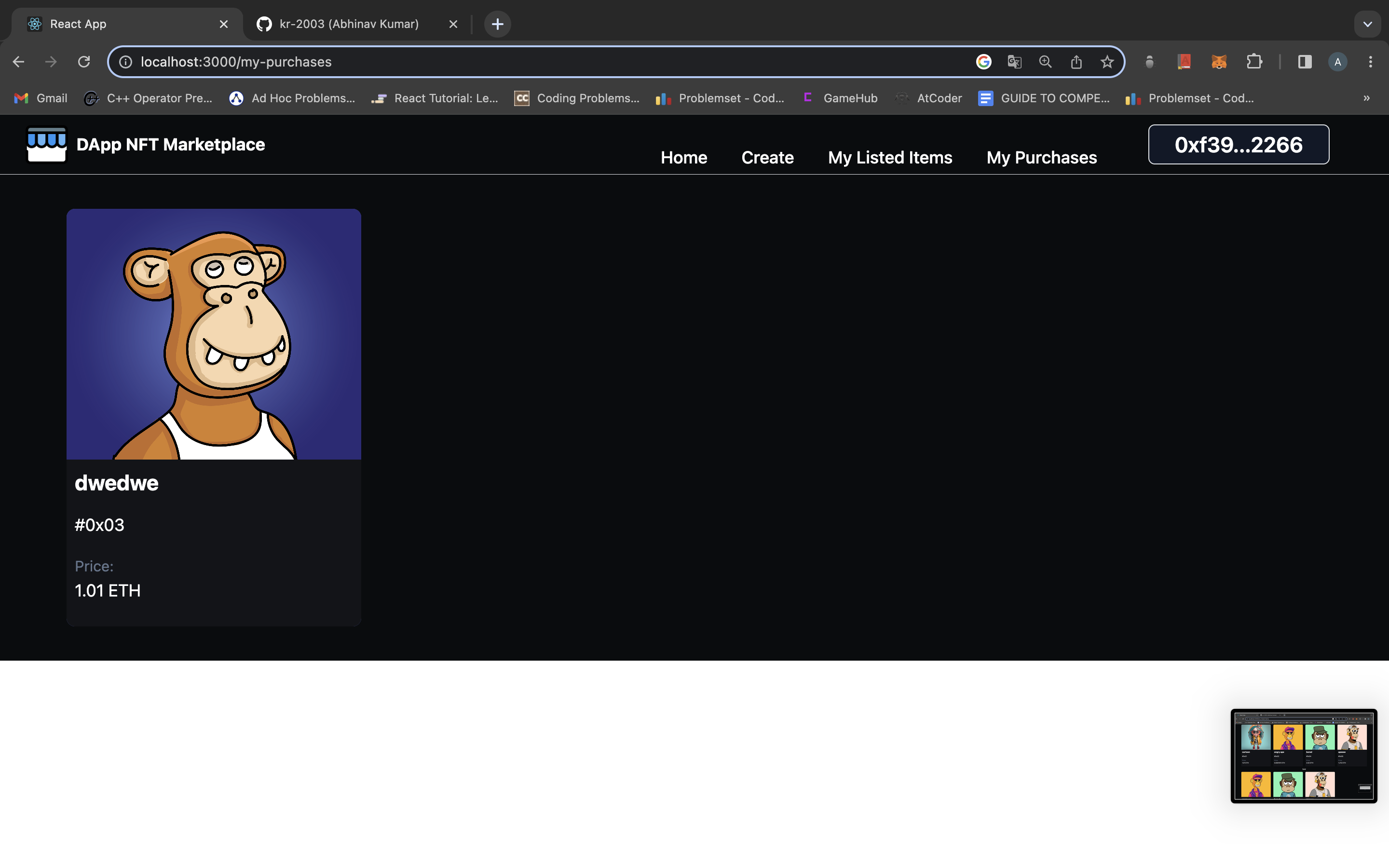Show the hidden bookmarks overflow
The image size is (1389, 868).
[1366, 98]
